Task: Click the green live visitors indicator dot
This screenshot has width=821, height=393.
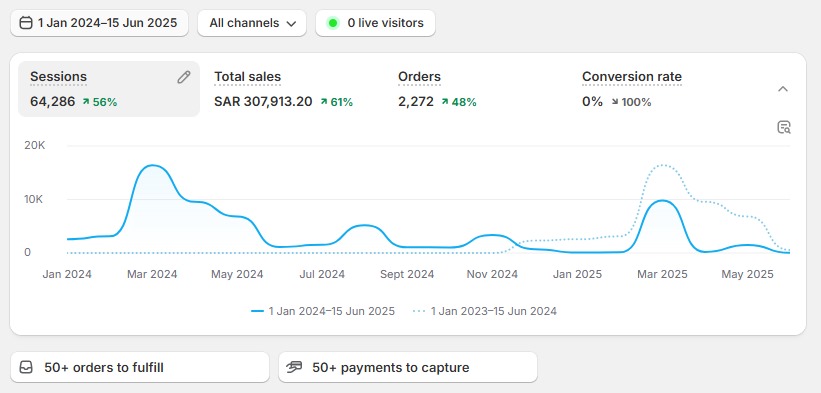Action: click(332, 23)
